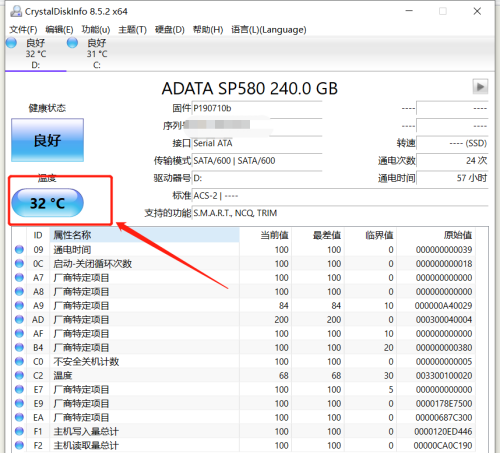Click status dot of row 09 通电时间
The image size is (500, 453).
pyautogui.click(x=19, y=249)
